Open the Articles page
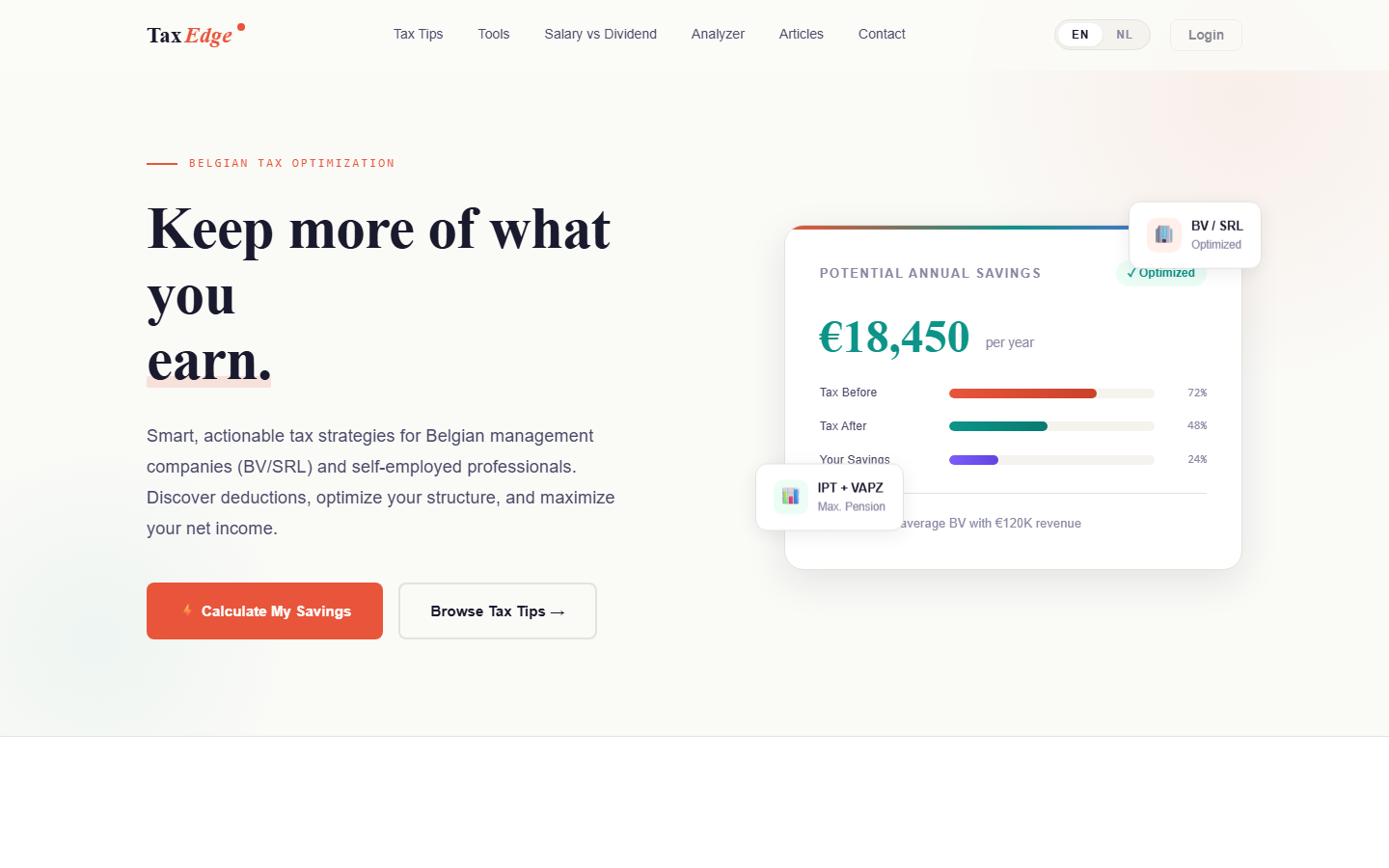1389x868 pixels. 802,34
